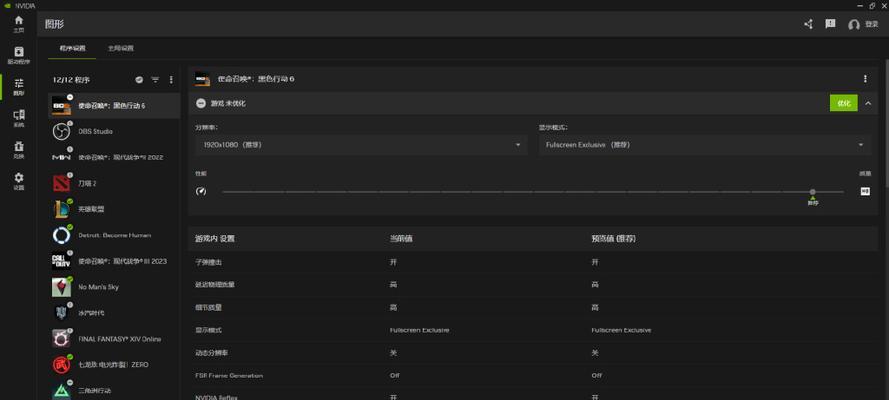Open the 主页 (Home) sidebar icon

click(19, 20)
